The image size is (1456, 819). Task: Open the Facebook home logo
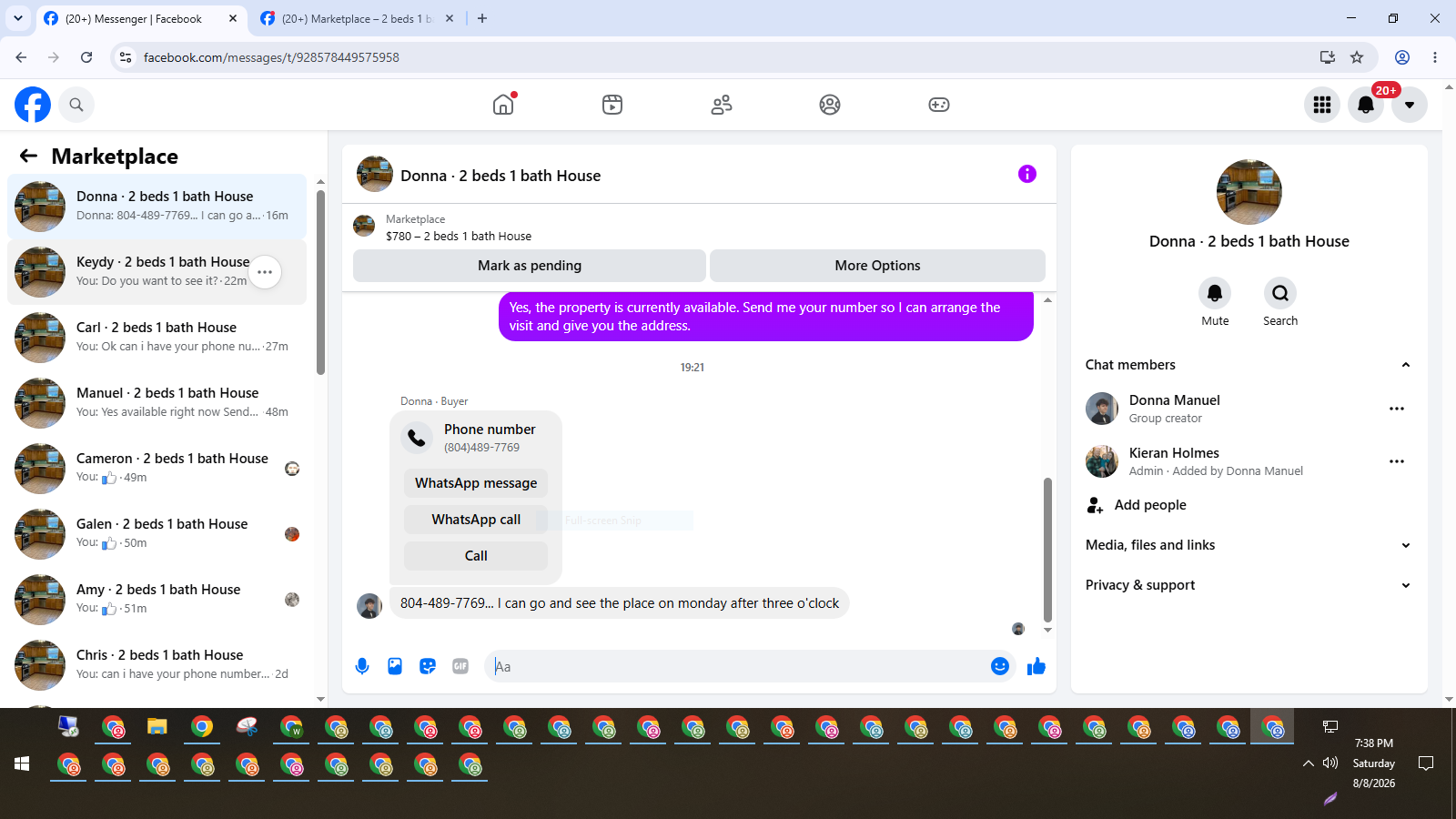click(33, 105)
